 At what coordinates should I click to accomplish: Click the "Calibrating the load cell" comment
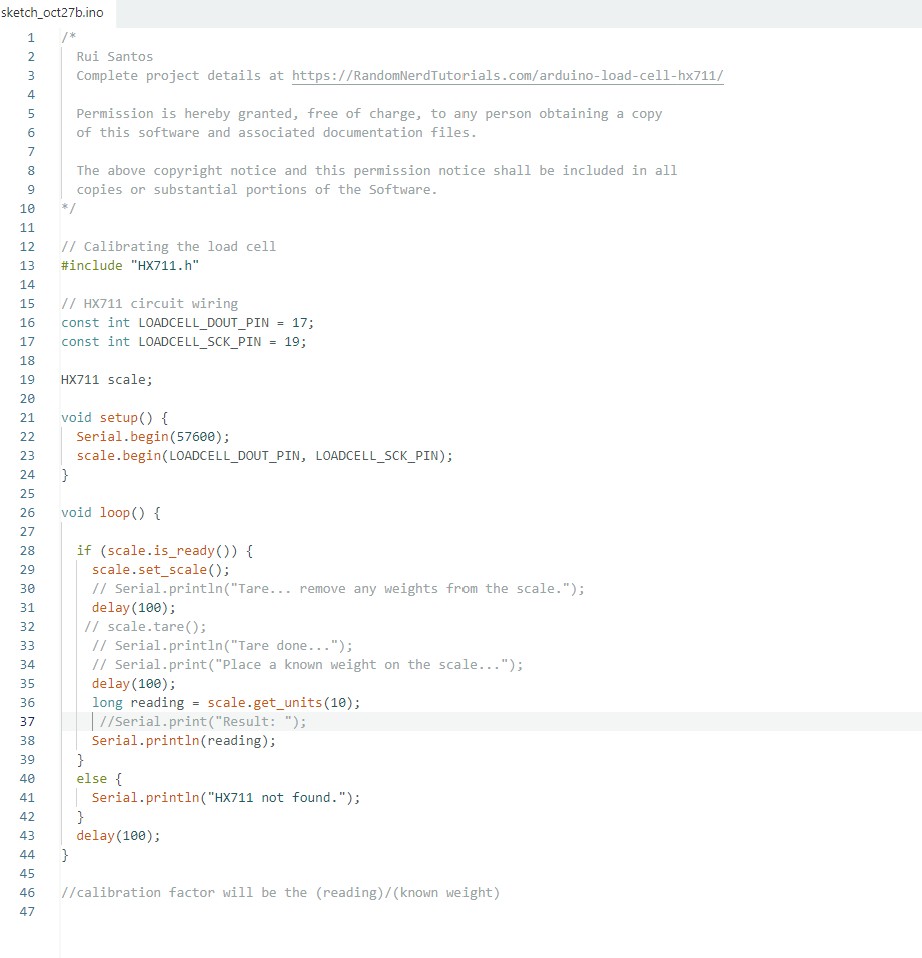pos(168,246)
